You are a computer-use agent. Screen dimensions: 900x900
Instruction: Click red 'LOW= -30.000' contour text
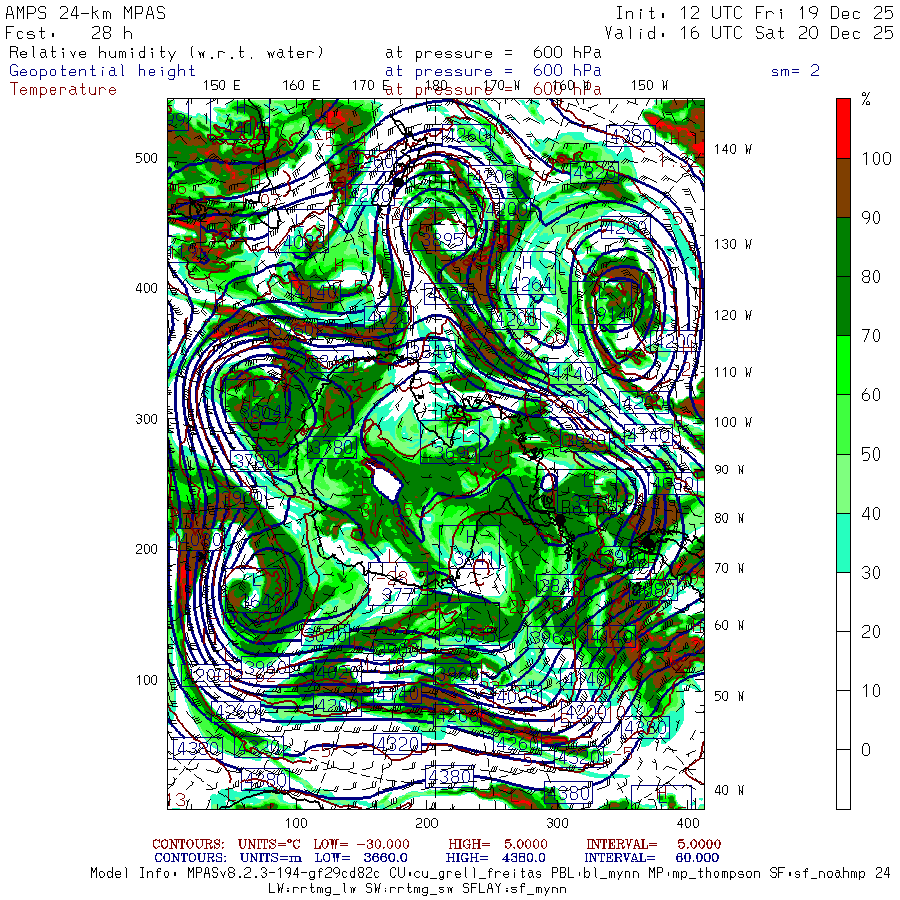[x=361, y=844]
